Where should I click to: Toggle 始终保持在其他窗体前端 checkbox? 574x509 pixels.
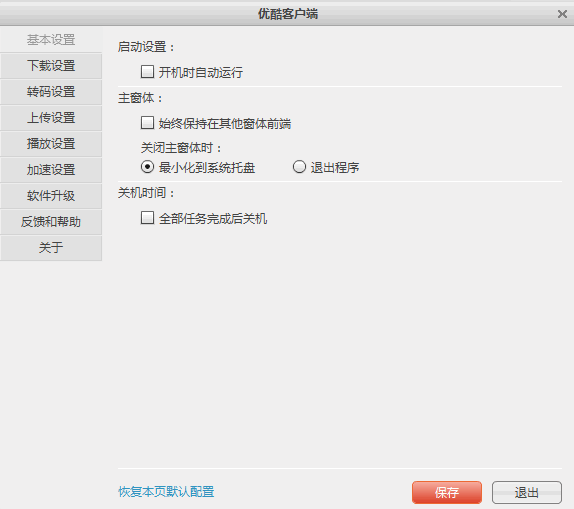coord(147,123)
